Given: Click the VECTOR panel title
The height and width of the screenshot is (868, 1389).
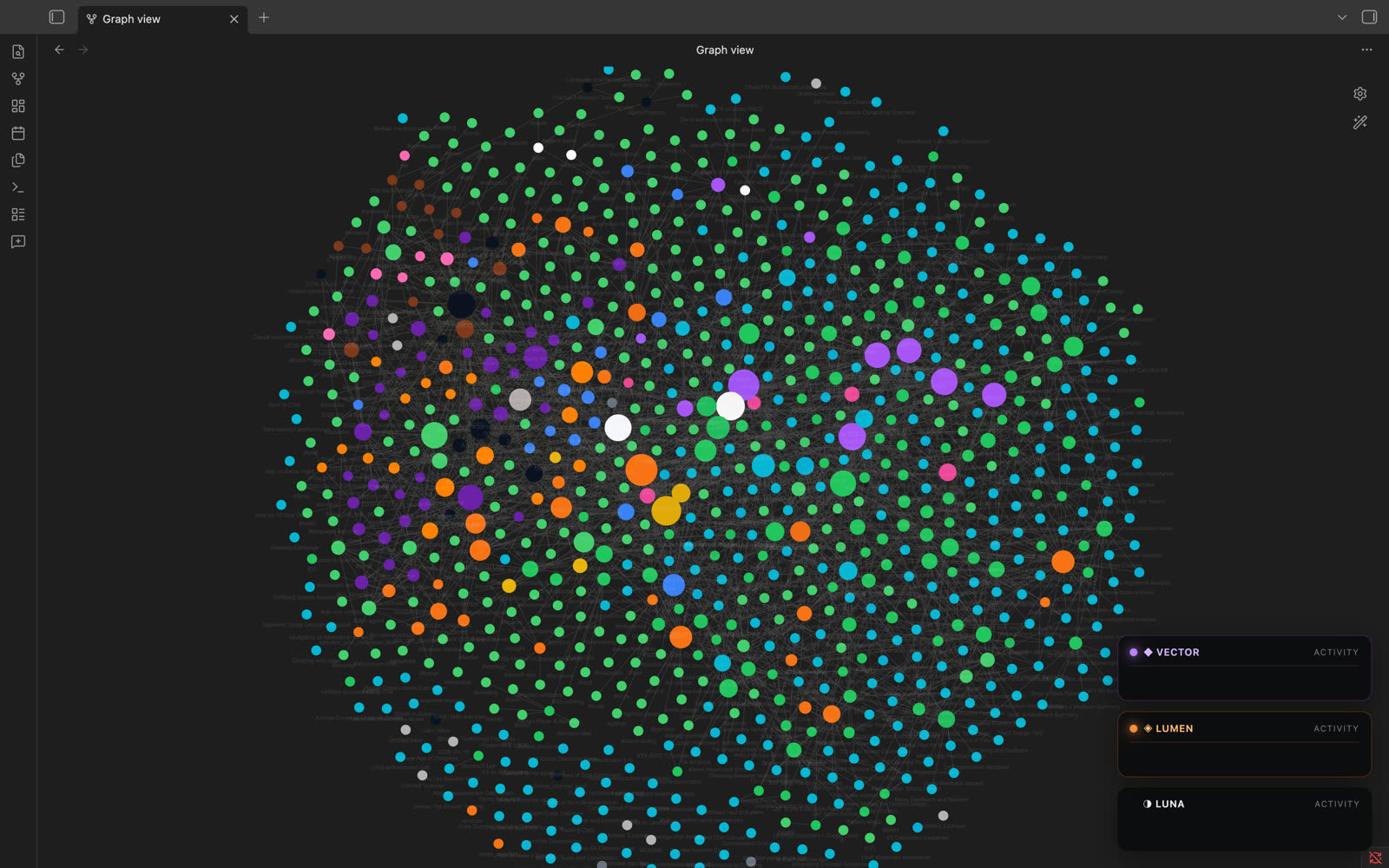Looking at the screenshot, I should click(1178, 652).
